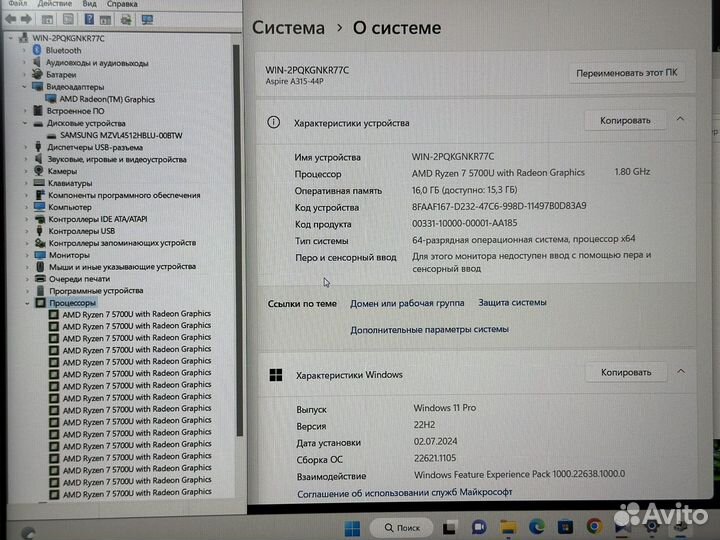
Task: Click the Батареи category icon
Action: pos(37,74)
